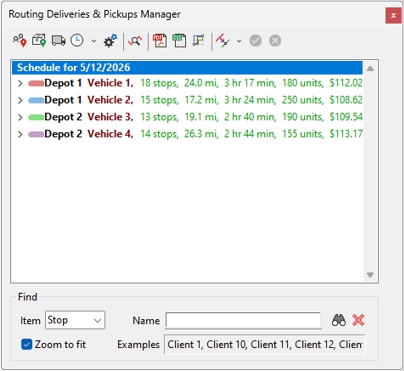This screenshot has height=371, width=404.
Task: Click the binoculars find button
Action: pos(339,320)
